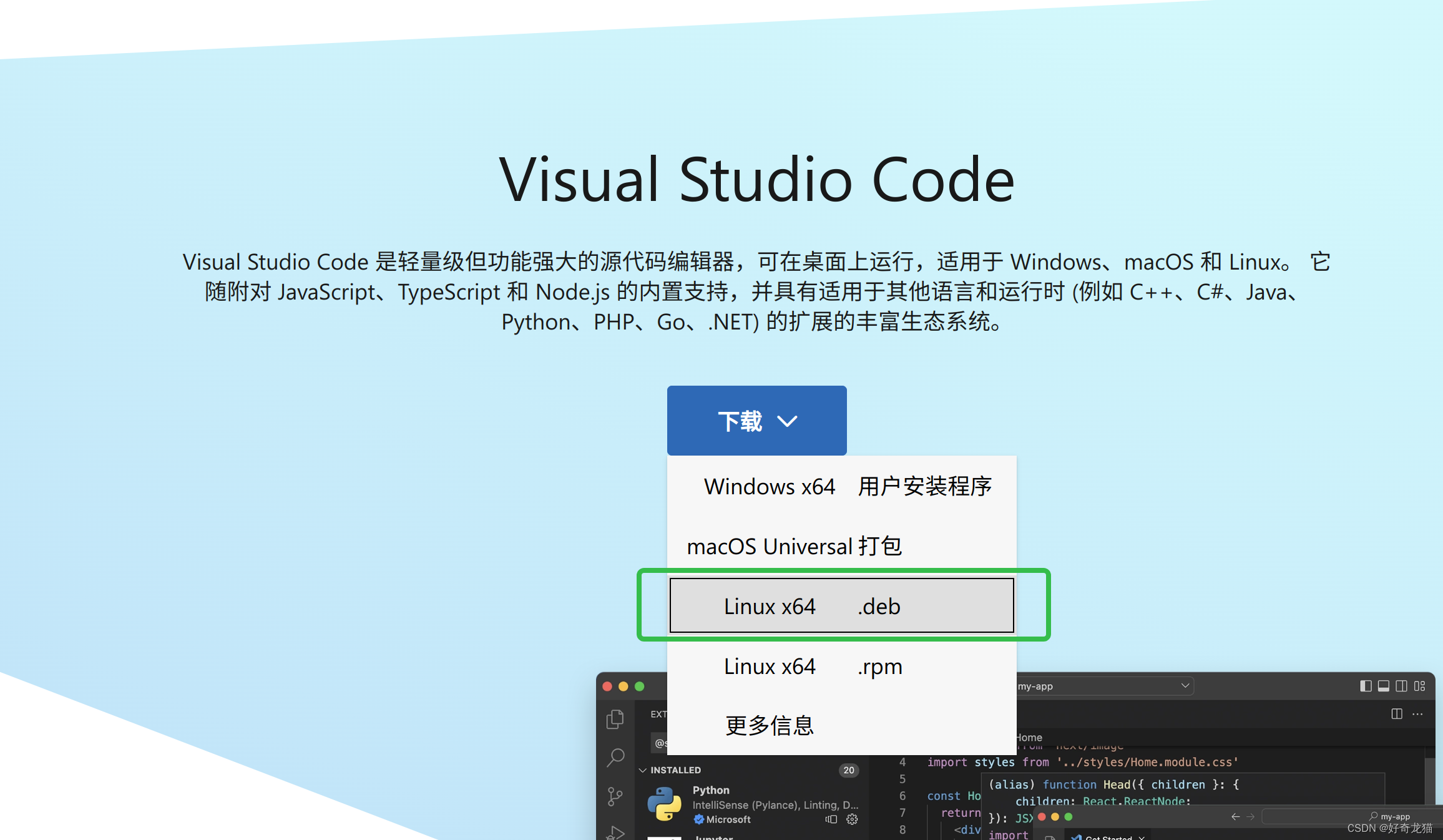Click 'import styles from' code line 4
1443x840 pixels.
1082,762
